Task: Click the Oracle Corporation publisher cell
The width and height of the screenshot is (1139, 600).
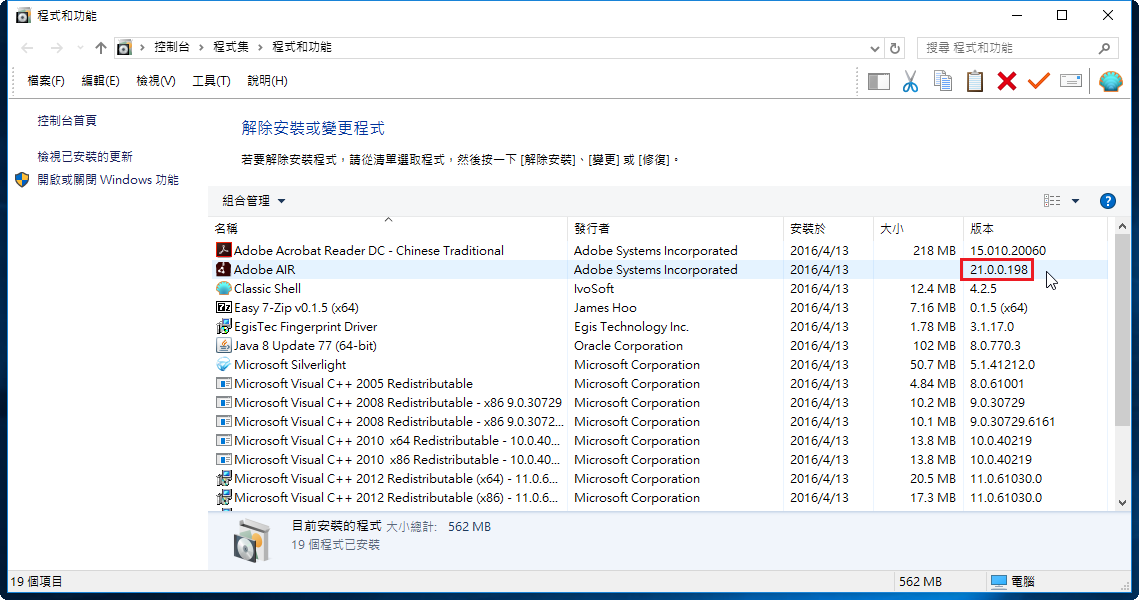Action: point(628,346)
